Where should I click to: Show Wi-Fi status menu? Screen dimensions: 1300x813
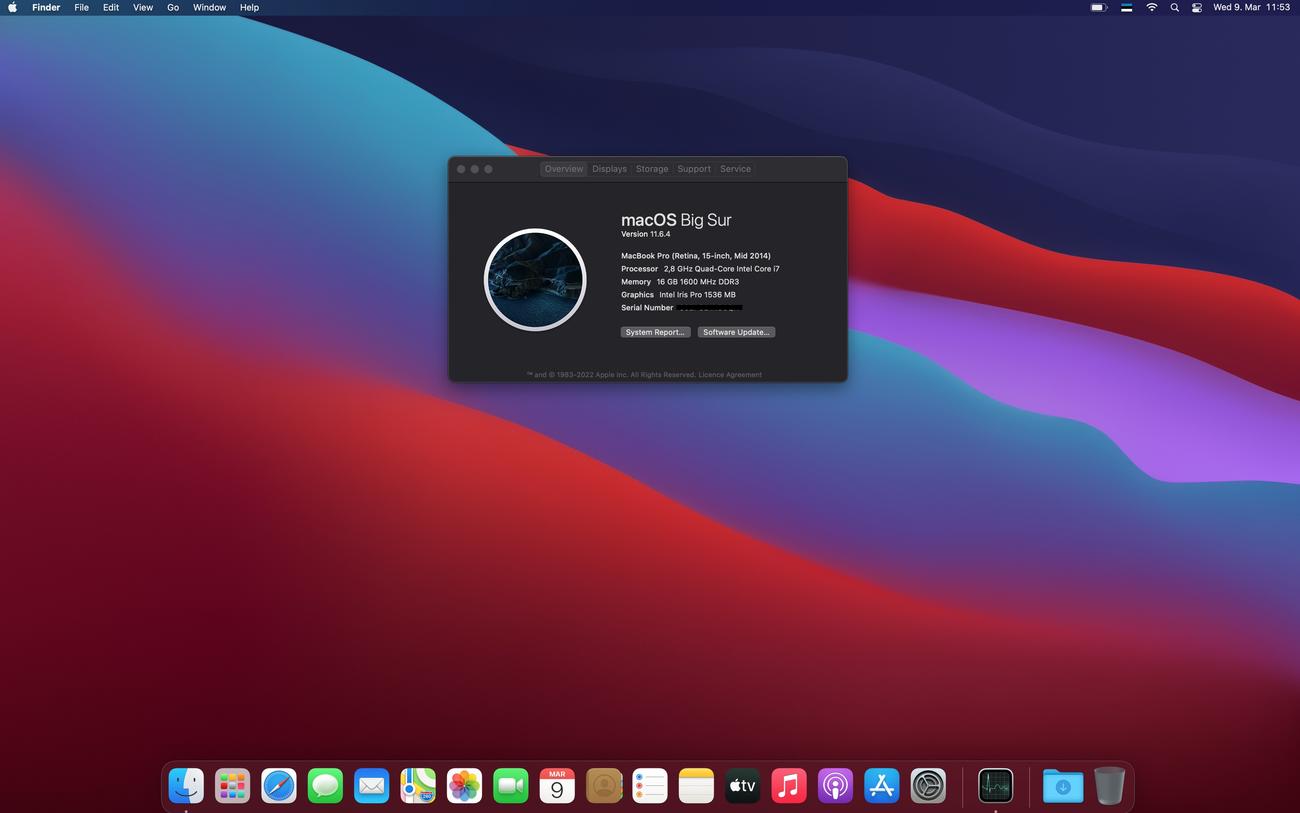1151,7
